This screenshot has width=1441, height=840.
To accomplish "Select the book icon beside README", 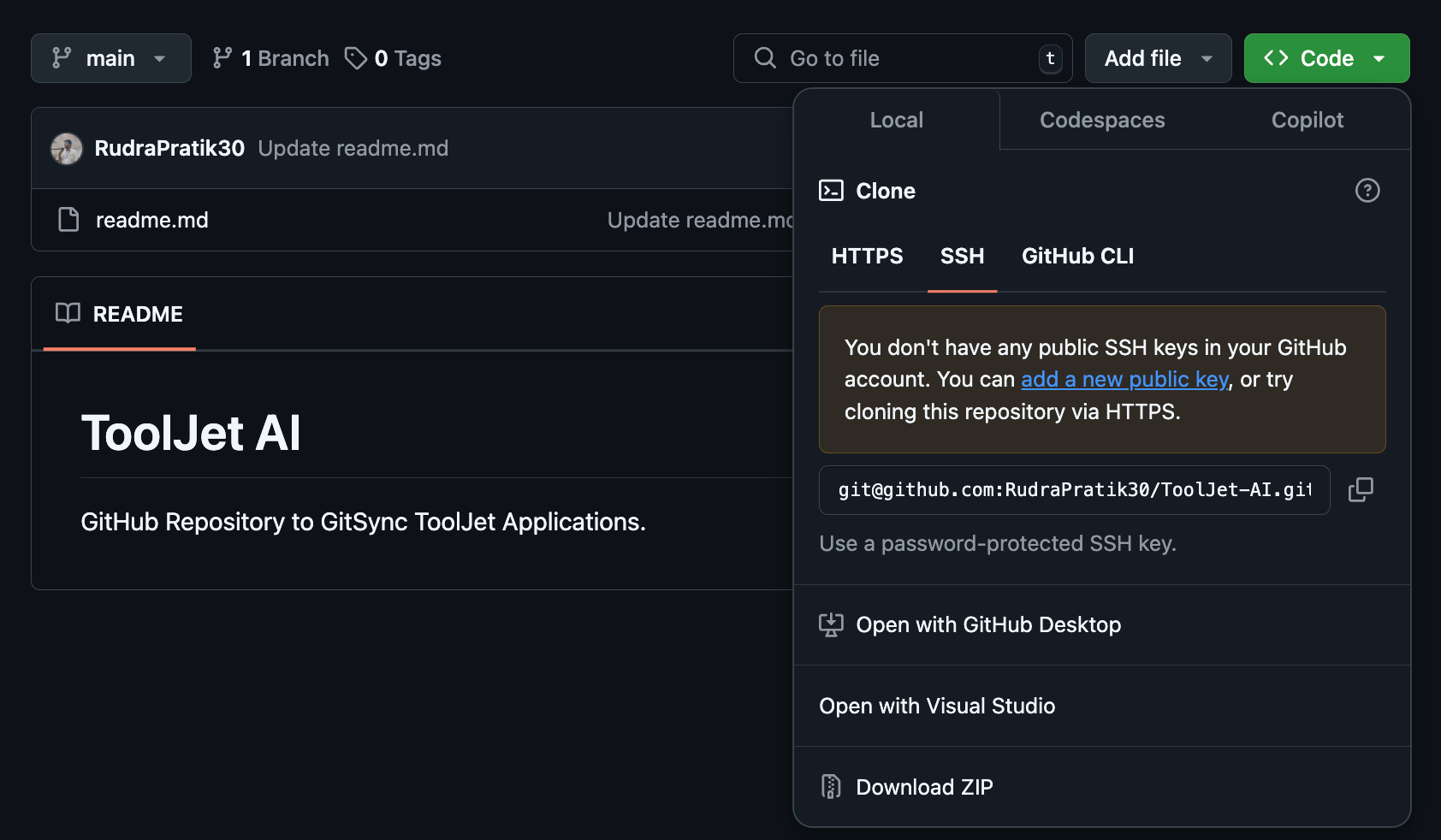I will [67, 314].
